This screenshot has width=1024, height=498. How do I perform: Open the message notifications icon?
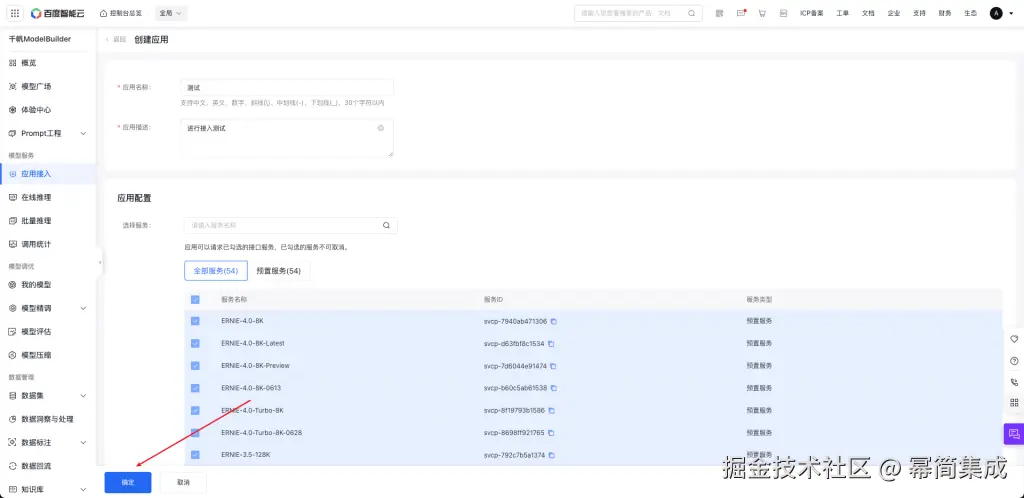click(x=741, y=13)
